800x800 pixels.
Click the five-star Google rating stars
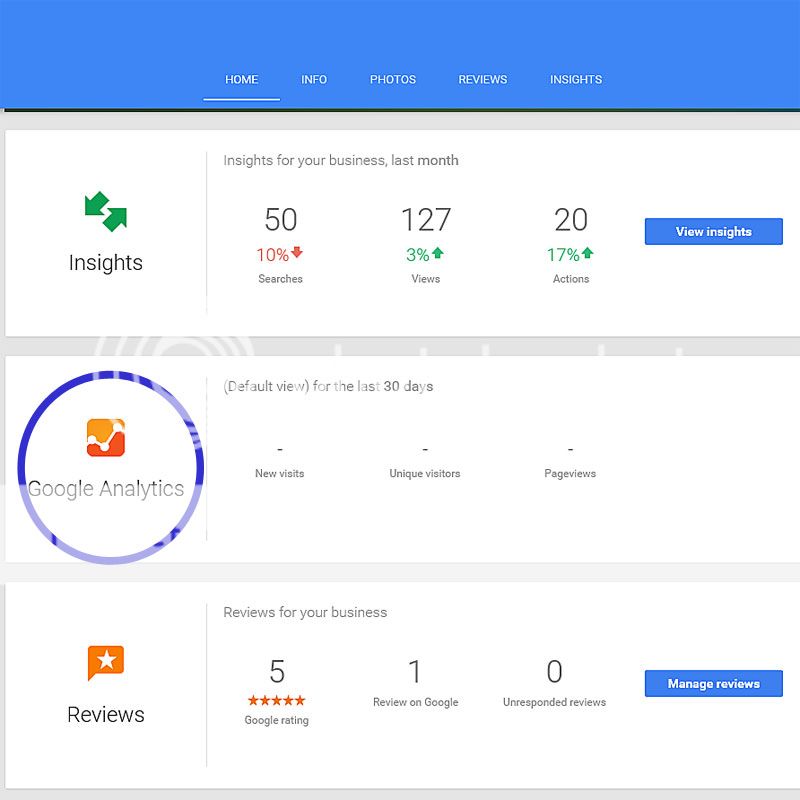277,701
